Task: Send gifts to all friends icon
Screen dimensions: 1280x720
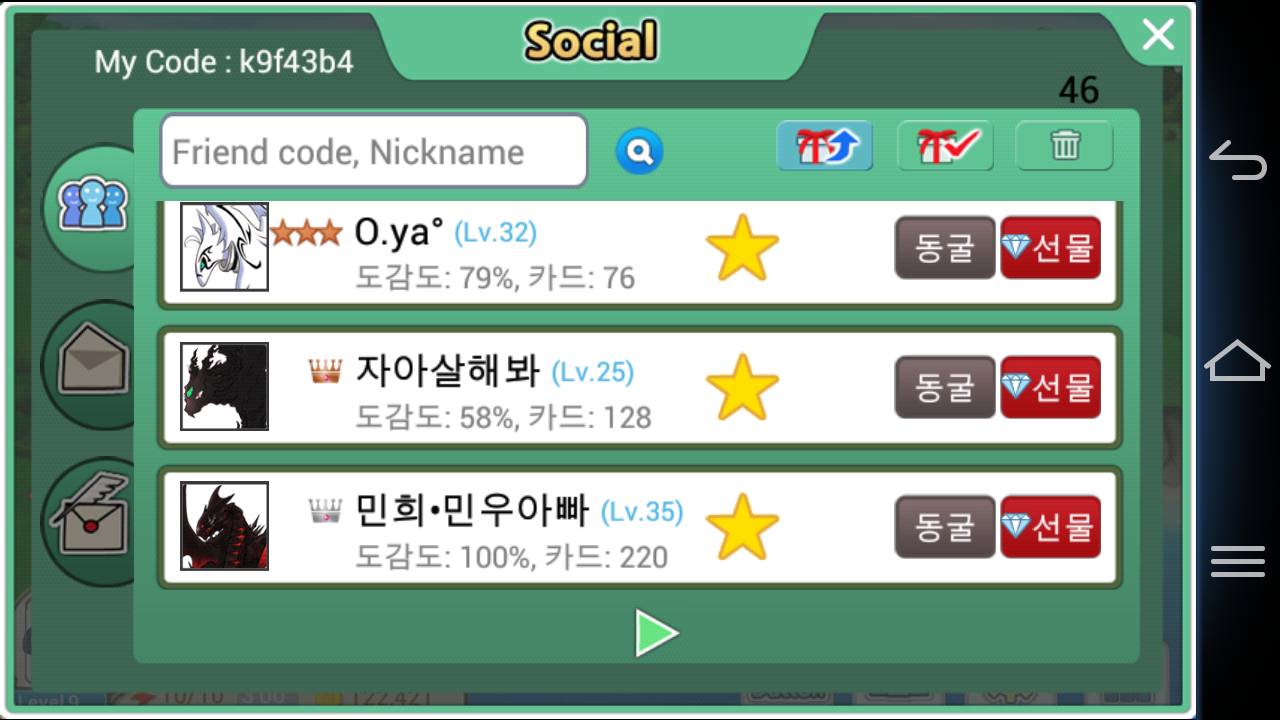Action: 825,147
